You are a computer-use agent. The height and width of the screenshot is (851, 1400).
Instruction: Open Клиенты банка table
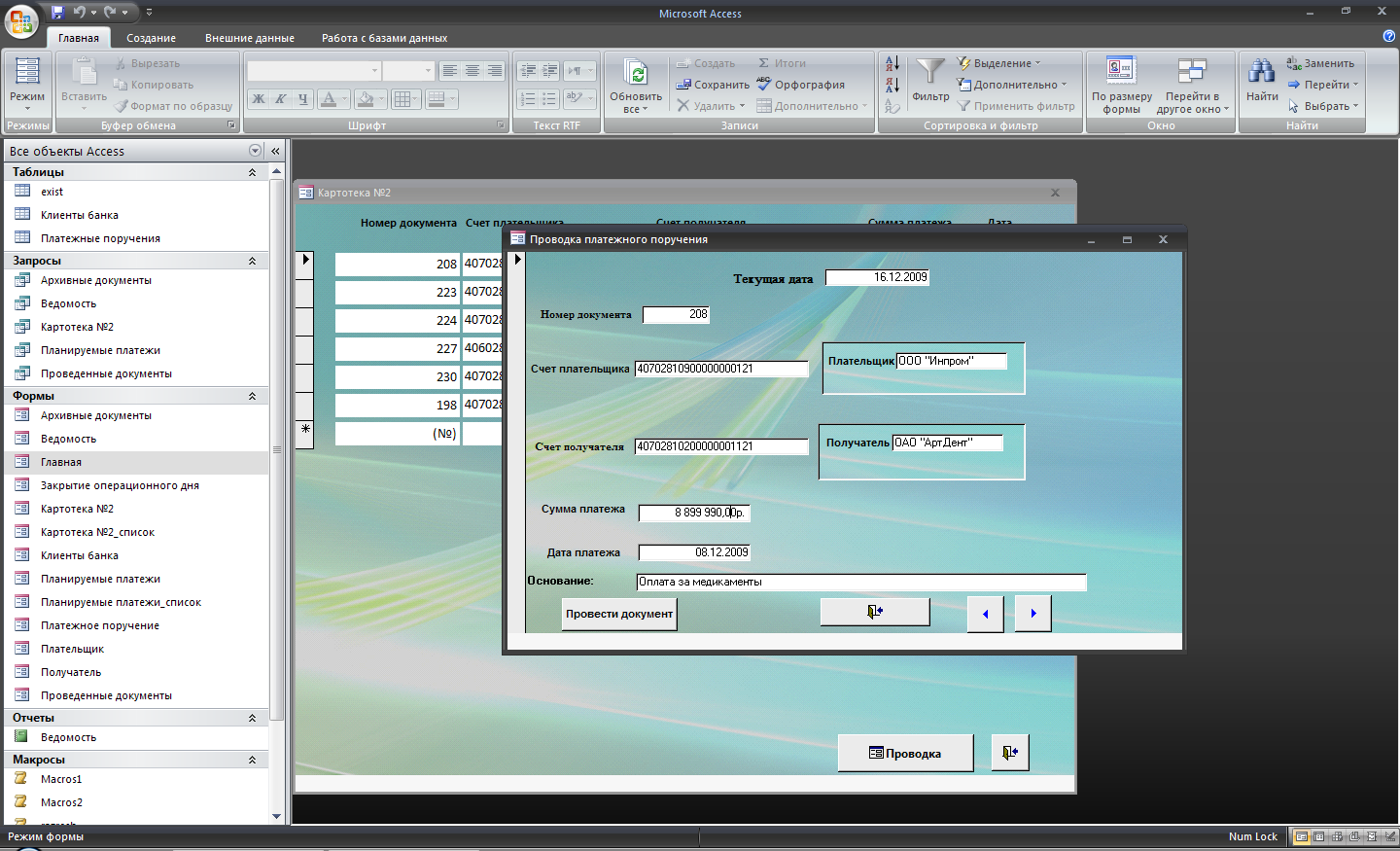(x=80, y=215)
